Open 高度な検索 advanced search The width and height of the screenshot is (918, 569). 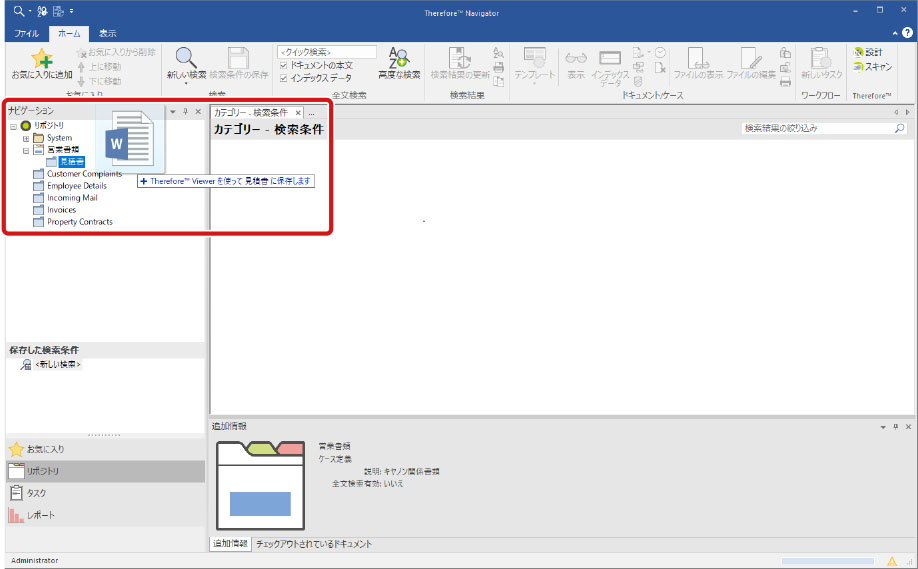point(398,58)
